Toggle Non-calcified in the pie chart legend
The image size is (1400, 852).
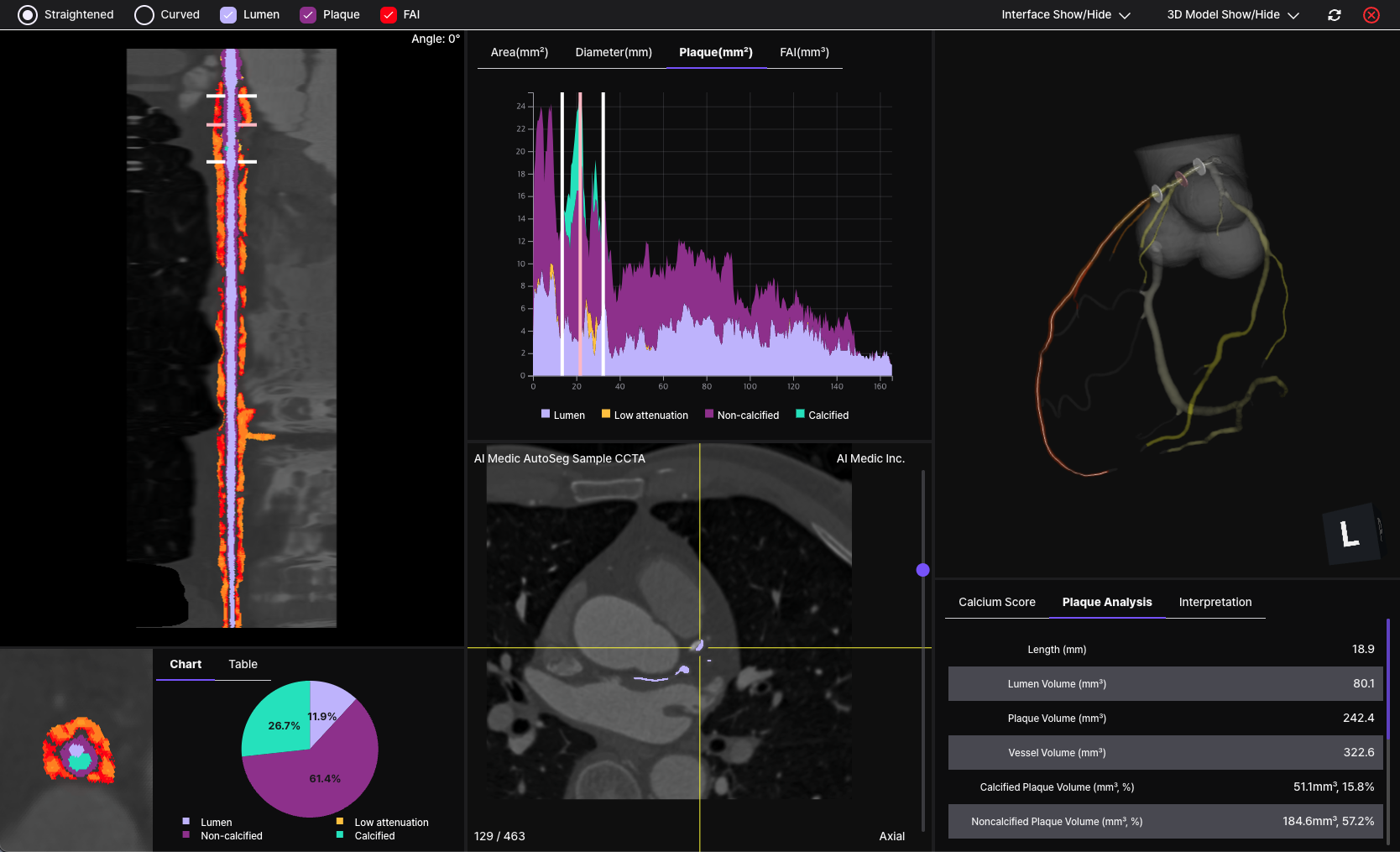point(222,836)
